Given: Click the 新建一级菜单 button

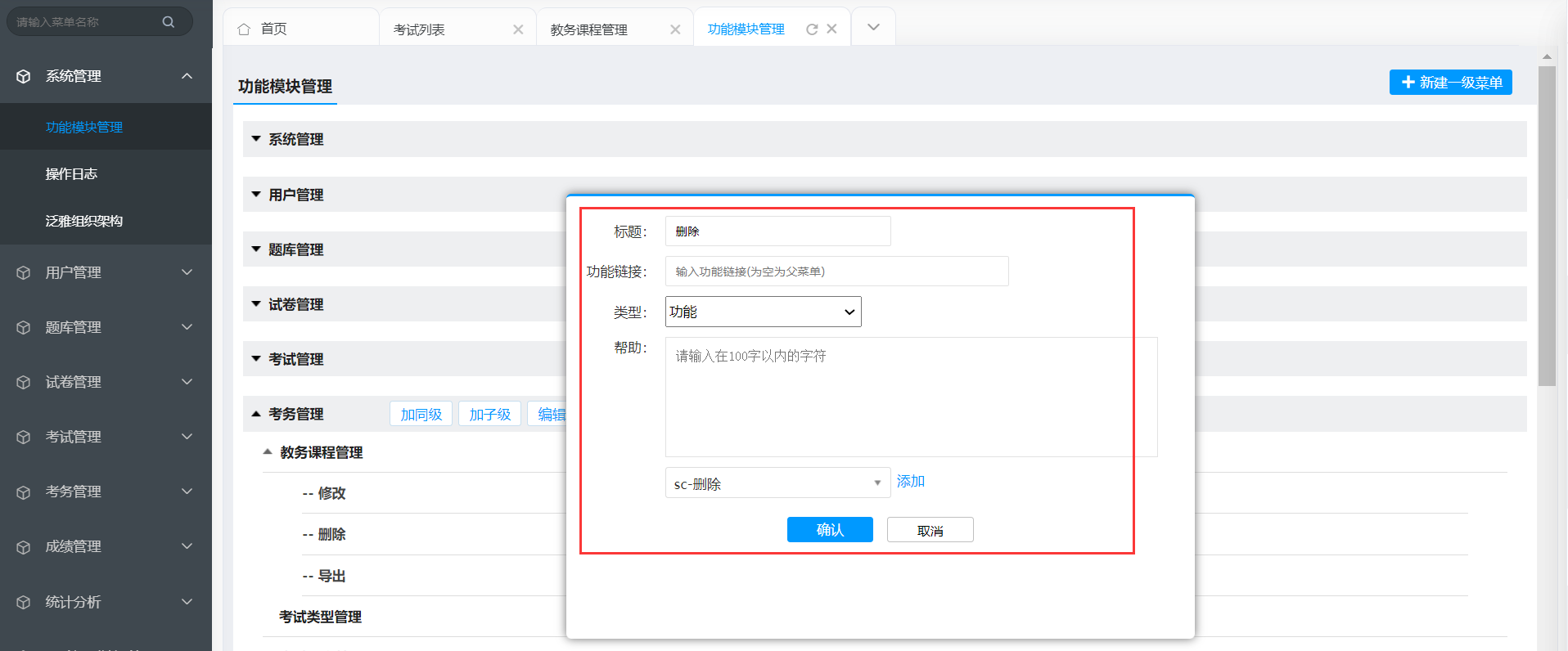Looking at the screenshot, I should coord(1450,83).
